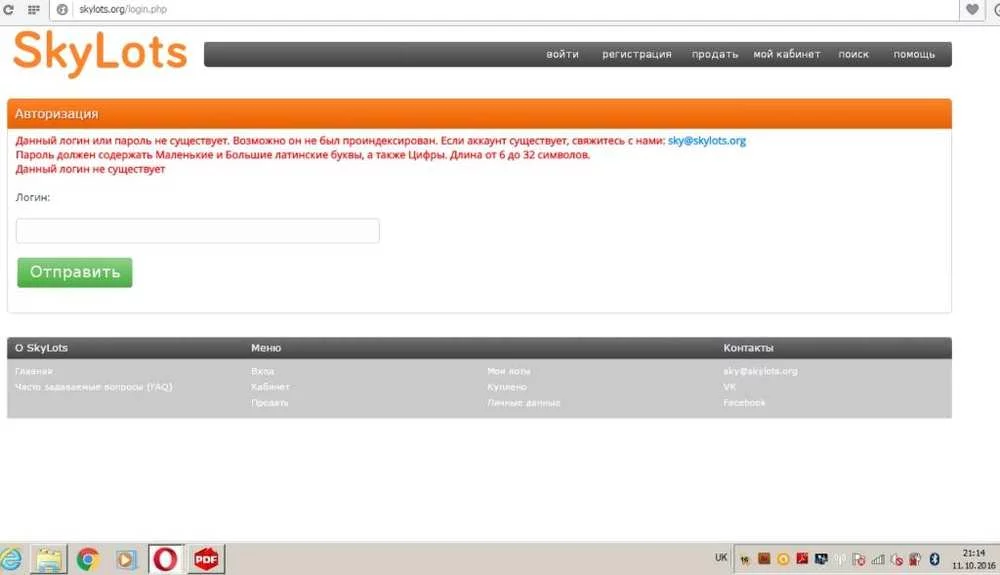Click the site info globe icon in address bar
The width and height of the screenshot is (1000, 575).
62,10
